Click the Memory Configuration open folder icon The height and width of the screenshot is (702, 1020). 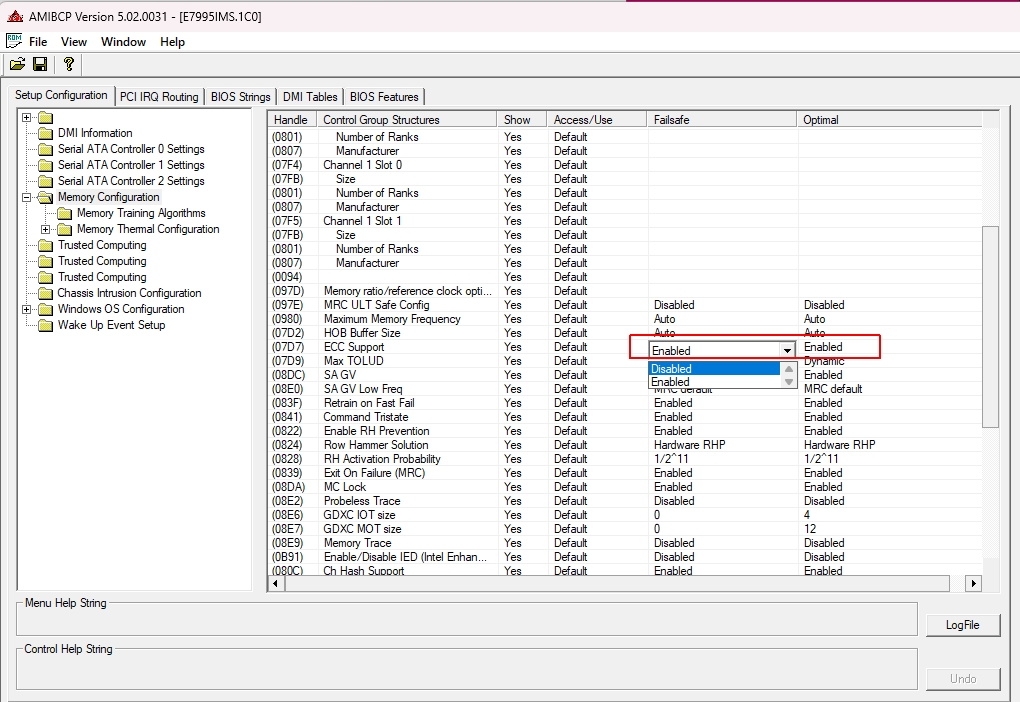[x=46, y=197]
